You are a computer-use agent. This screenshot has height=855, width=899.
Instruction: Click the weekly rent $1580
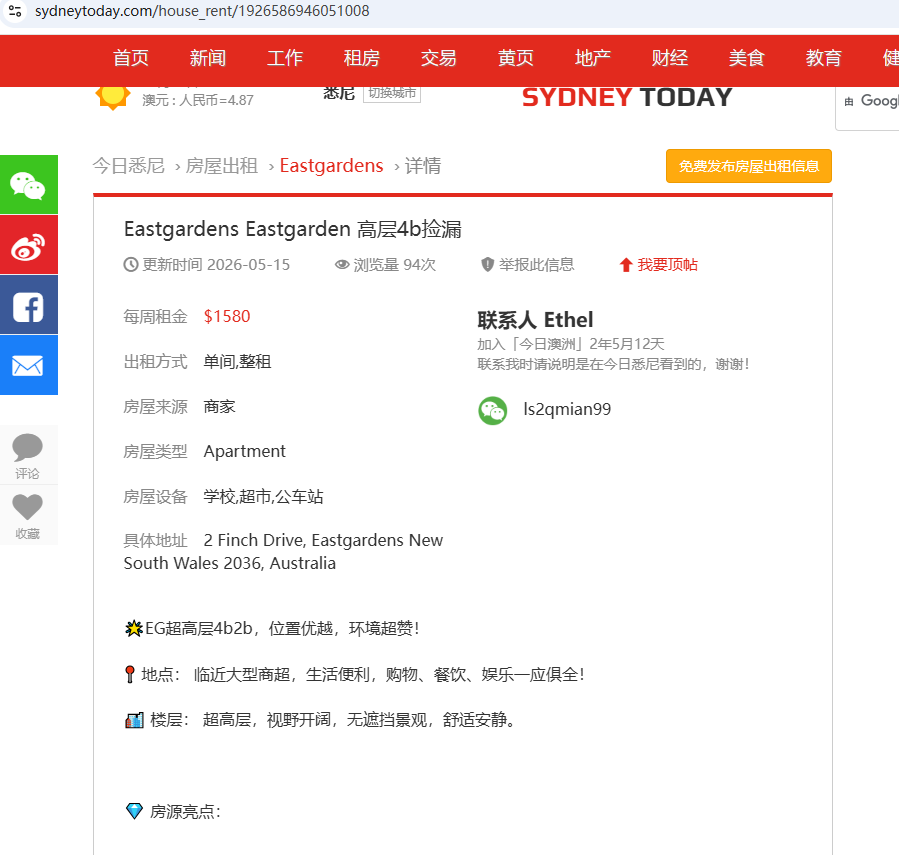tap(227, 317)
